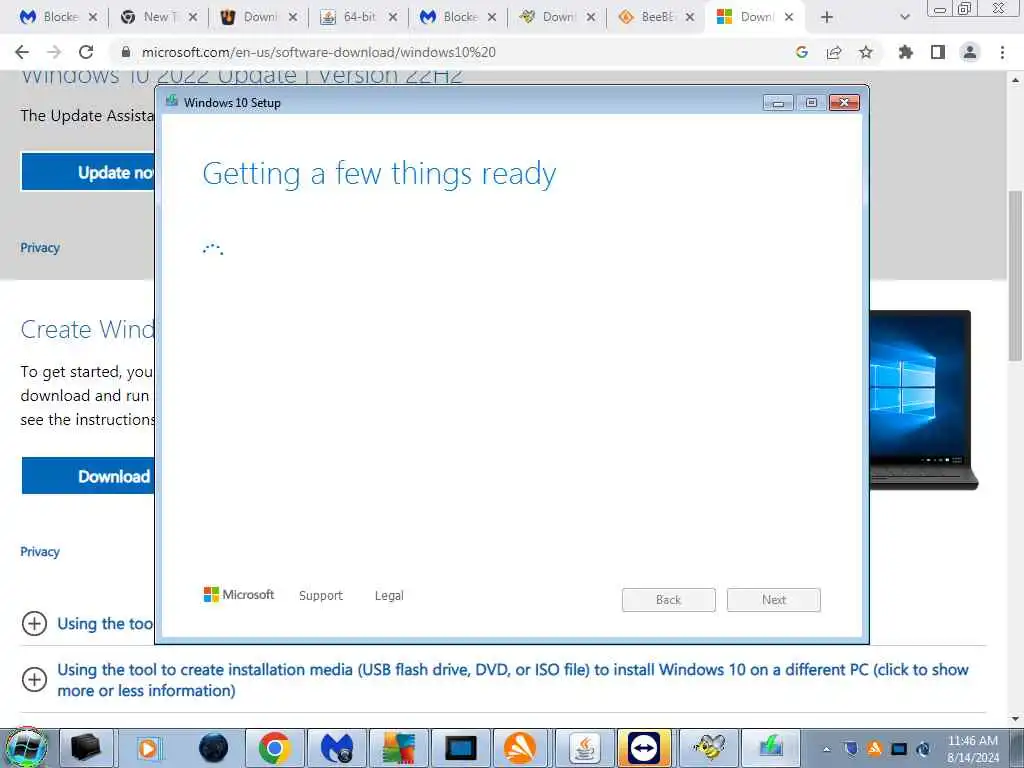The height and width of the screenshot is (768, 1024).
Task: Click the Google icon in the address bar
Action: coord(802,52)
